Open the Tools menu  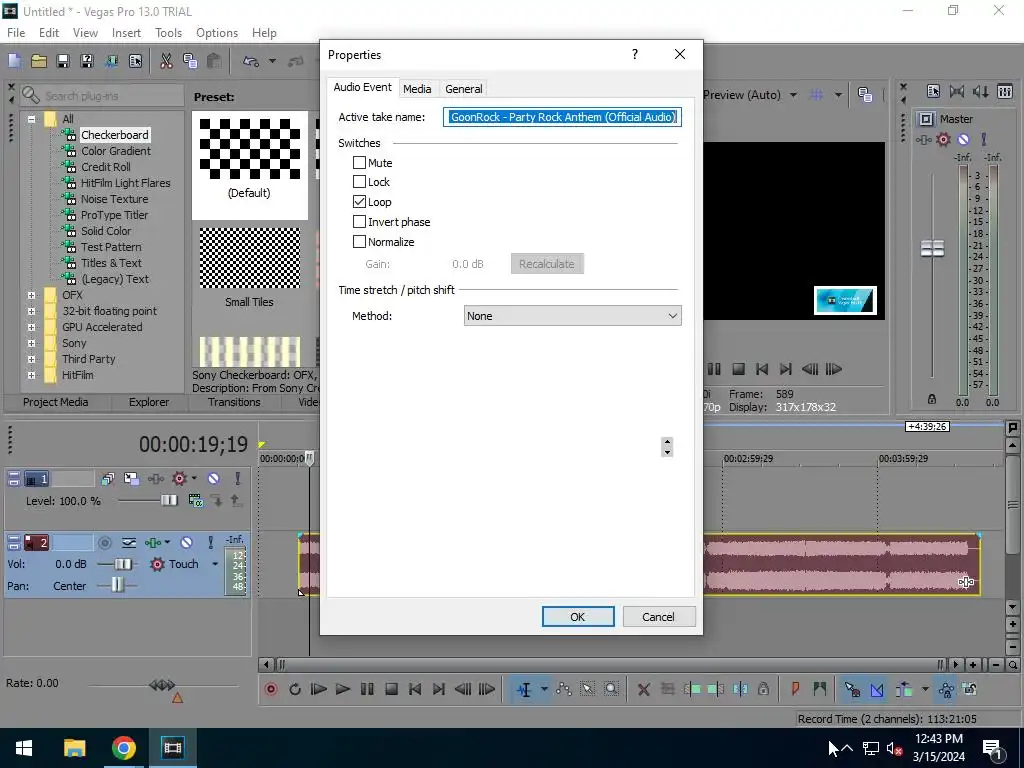click(x=168, y=33)
